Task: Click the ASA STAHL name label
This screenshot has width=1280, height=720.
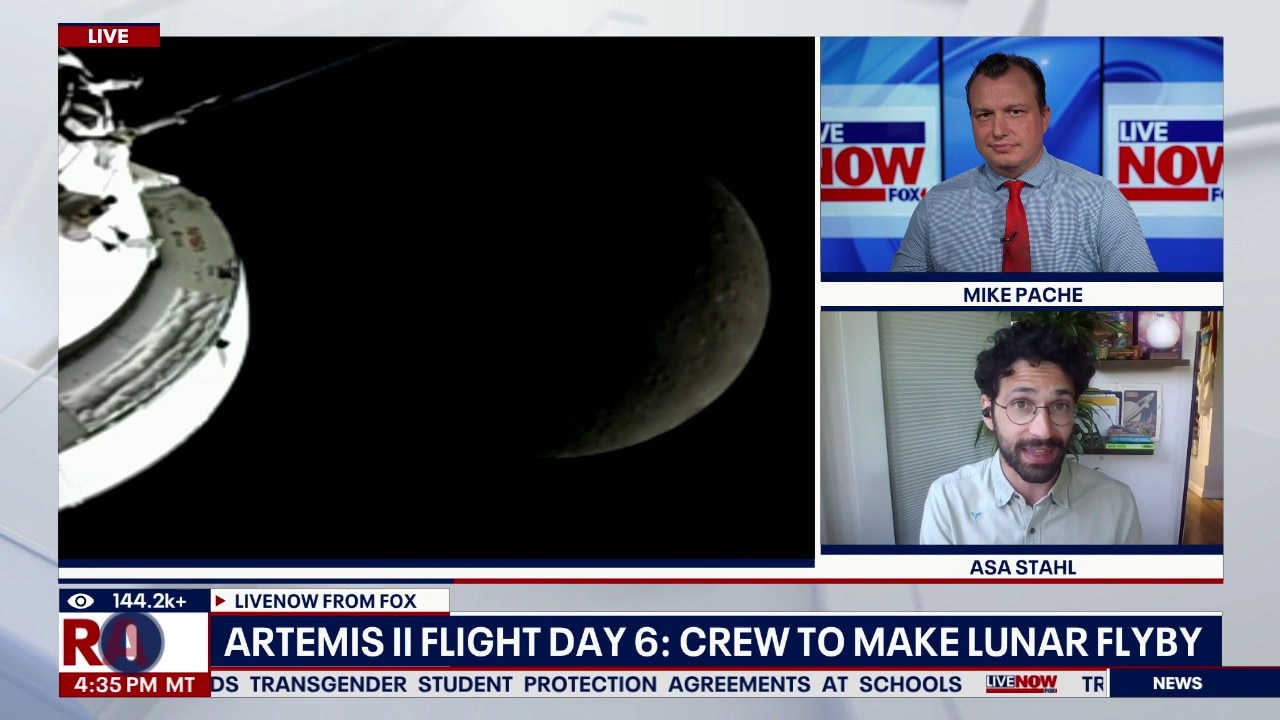Action: pos(1022,567)
